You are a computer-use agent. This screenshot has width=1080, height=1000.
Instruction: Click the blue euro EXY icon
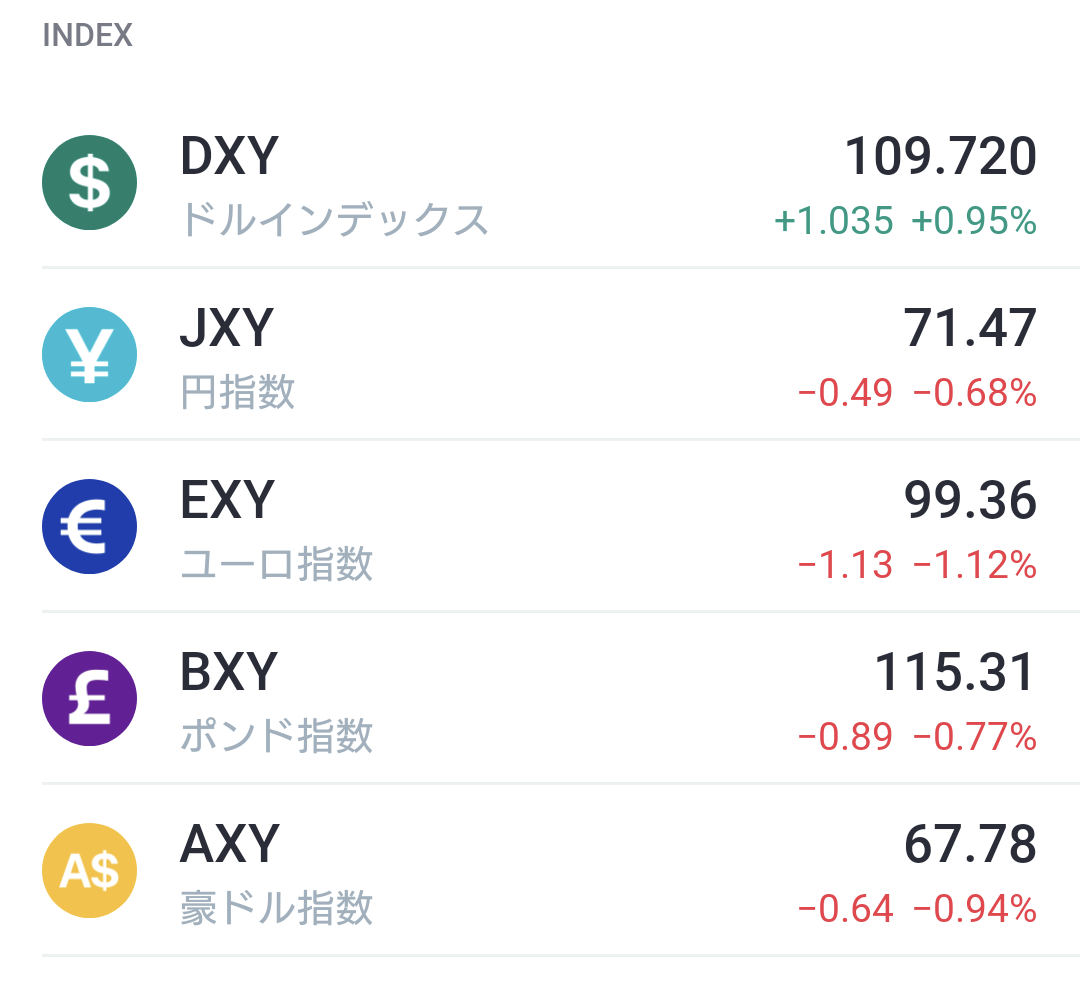tap(90, 526)
